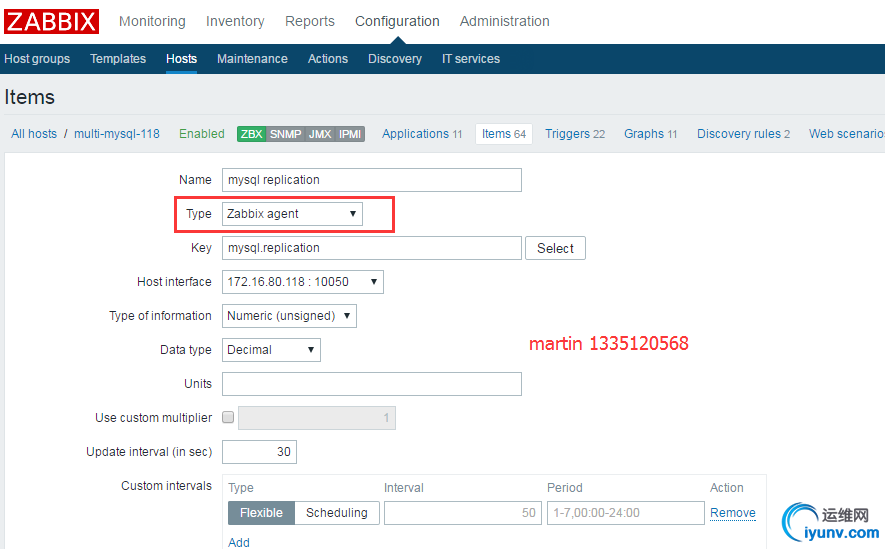This screenshot has height=549, width=885.
Task: Click the Period field showing 1-7,00:00-24:00
Action: point(625,513)
